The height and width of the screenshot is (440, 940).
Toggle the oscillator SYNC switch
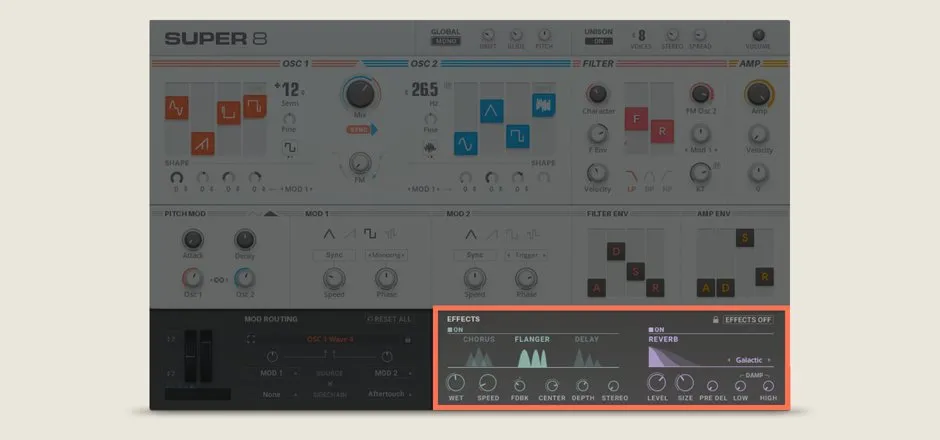[361, 129]
